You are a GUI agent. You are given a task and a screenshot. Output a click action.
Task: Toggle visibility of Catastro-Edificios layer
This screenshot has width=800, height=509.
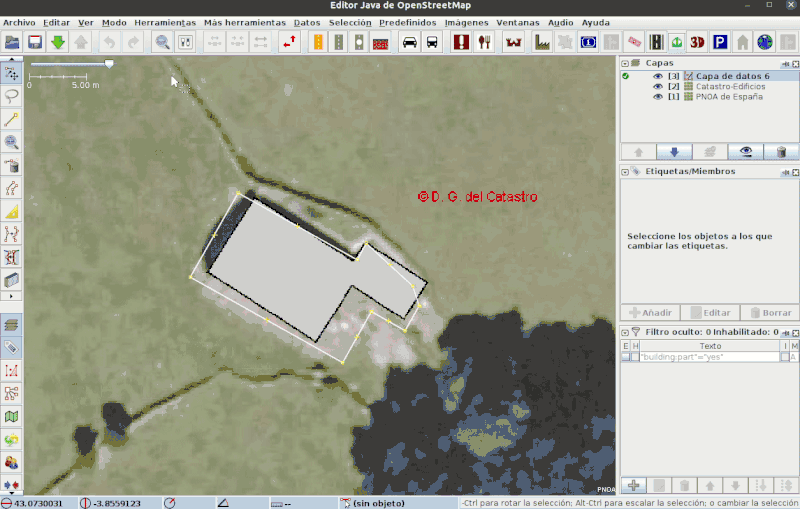(x=658, y=87)
